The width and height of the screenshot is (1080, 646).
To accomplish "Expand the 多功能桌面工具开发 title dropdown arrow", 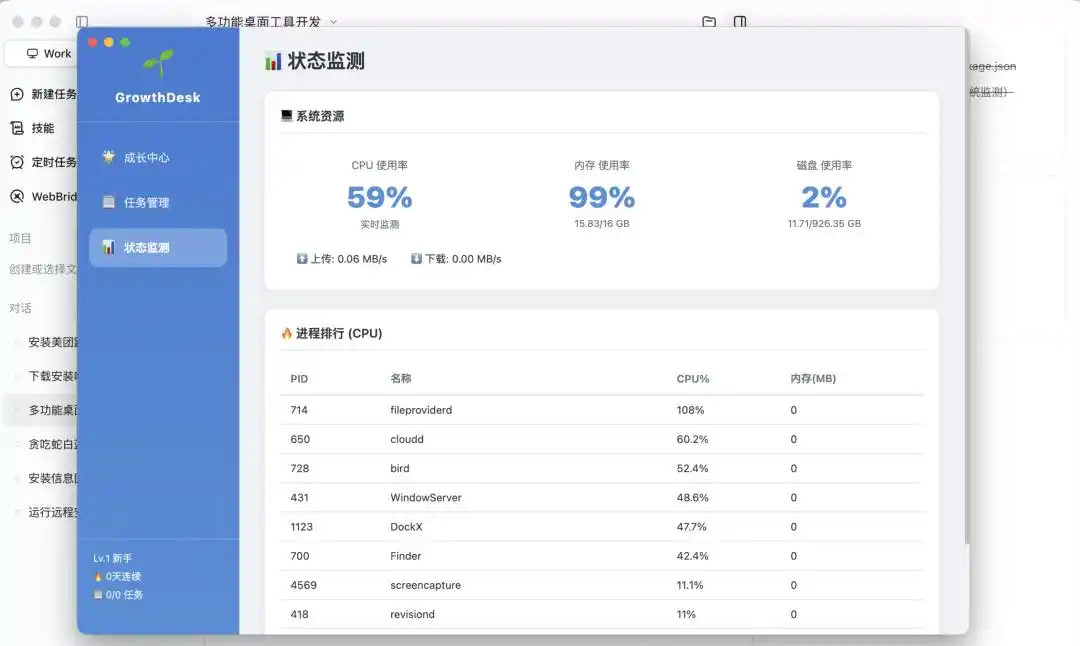I will 333,22.
